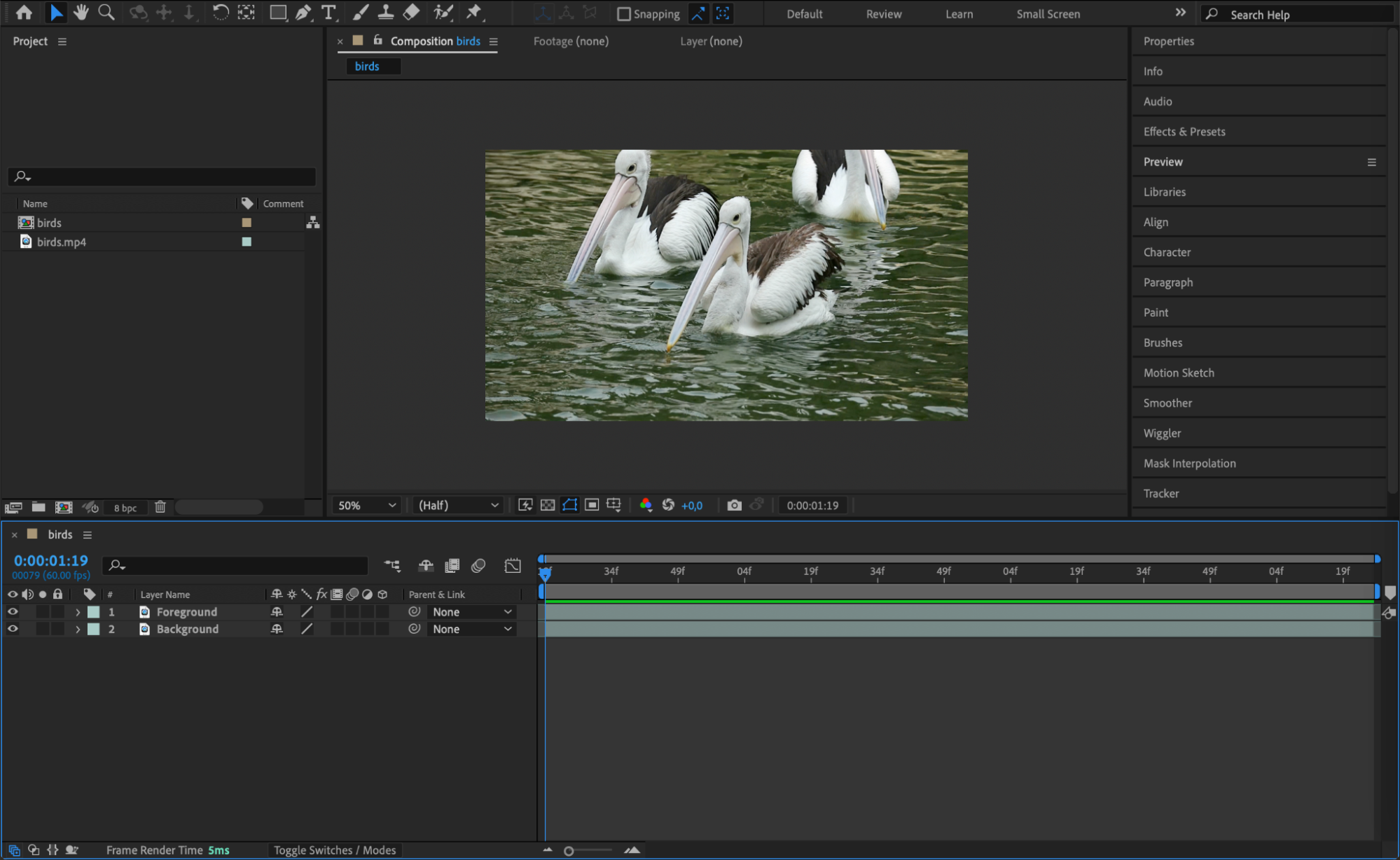Select the Zoom tool in toolbar
1400x860 pixels.
pos(106,13)
